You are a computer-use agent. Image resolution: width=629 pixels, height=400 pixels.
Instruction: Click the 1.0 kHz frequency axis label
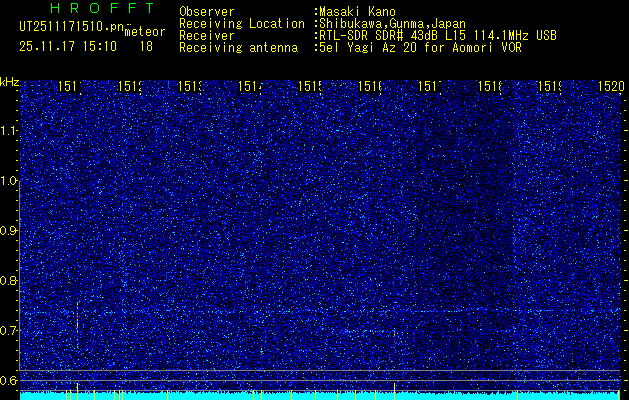point(10,181)
